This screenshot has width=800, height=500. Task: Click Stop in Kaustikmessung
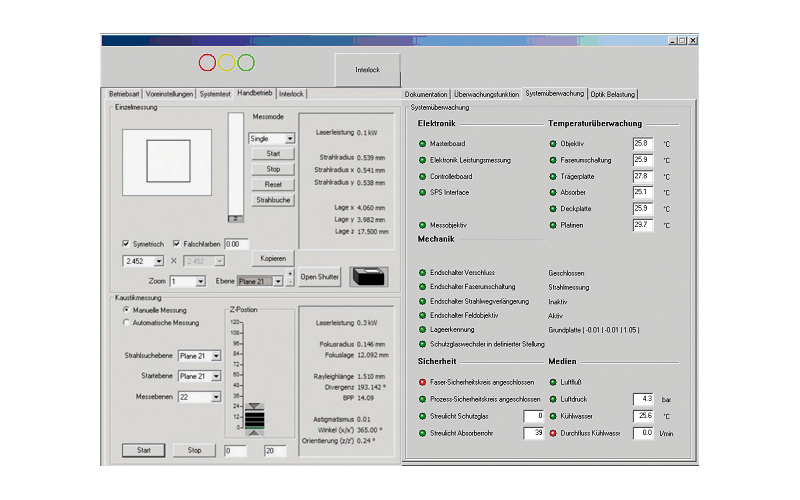(194, 450)
